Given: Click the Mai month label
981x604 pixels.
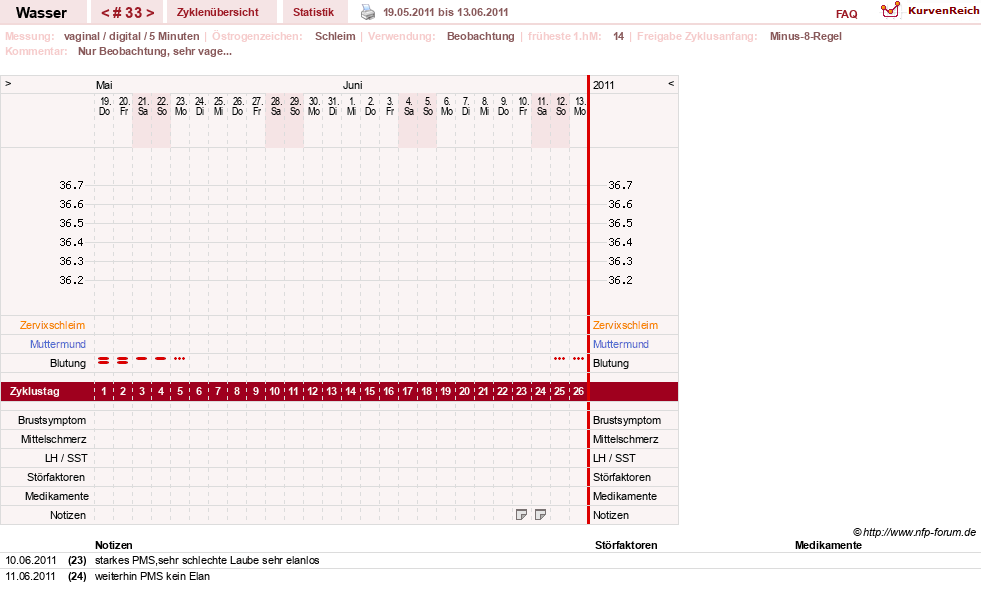Looking at the screenshot, I should coord(104,85).
